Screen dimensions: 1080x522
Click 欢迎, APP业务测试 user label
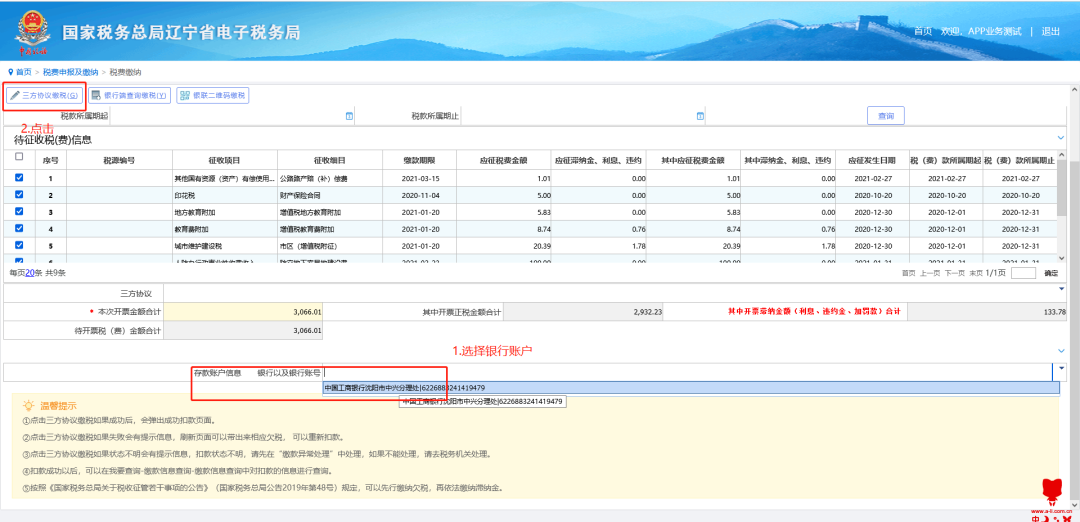(981, 31)
